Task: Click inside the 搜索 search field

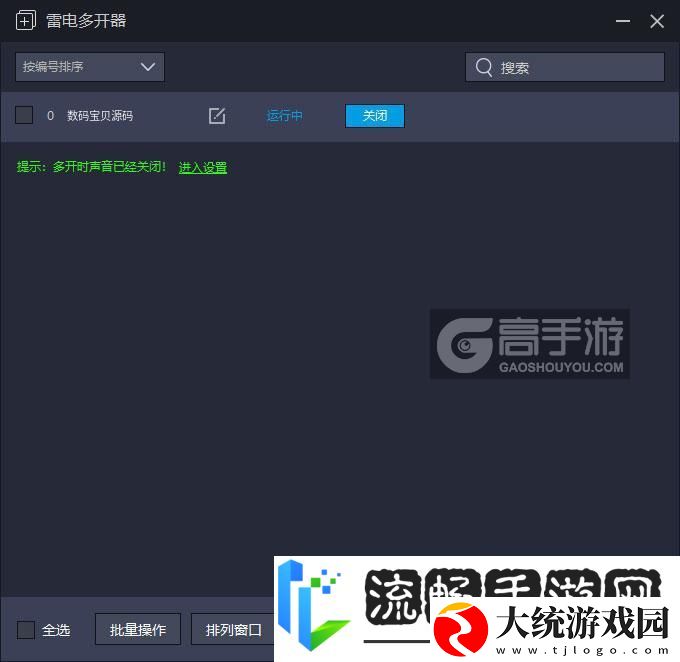Action: pos(565,67)
